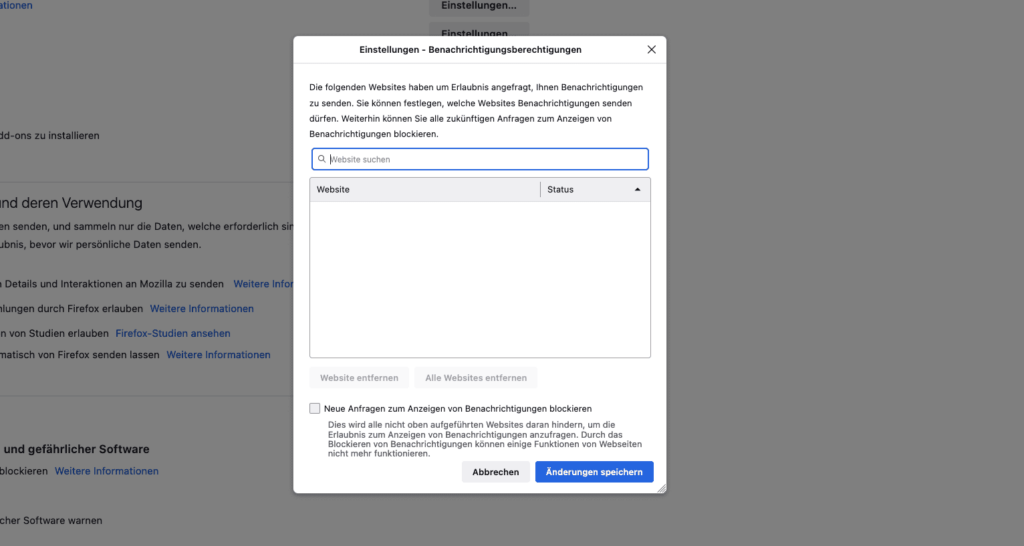The image size is (1024, 546).
Task: Click the dialog resize grip icon
Action: click(x=662, y=488)
